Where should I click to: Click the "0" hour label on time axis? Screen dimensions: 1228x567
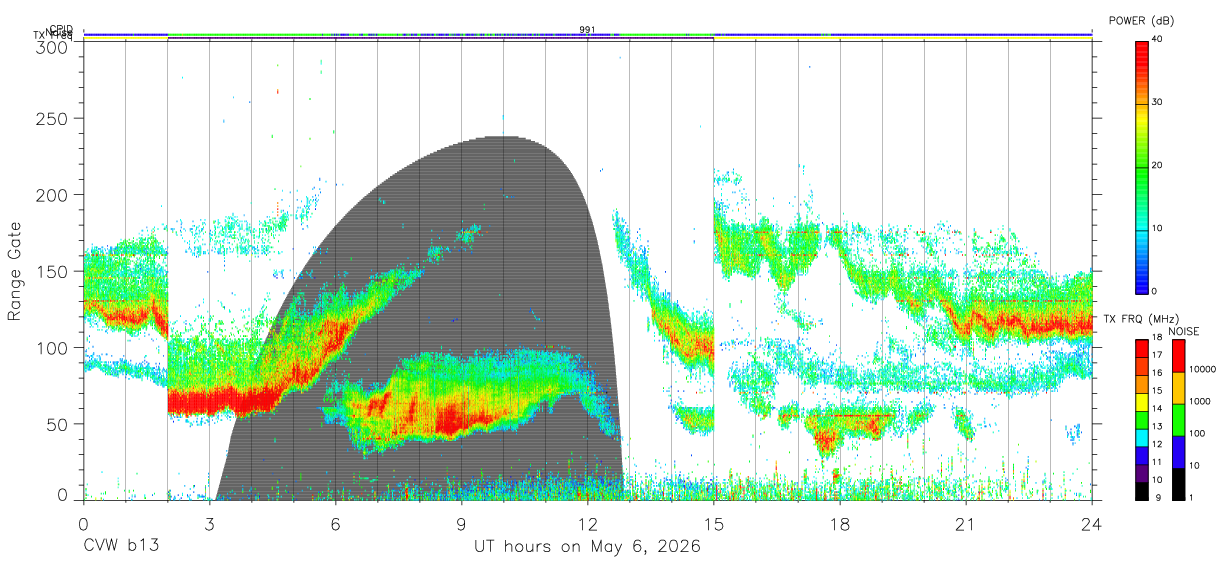tap(83, 523)
